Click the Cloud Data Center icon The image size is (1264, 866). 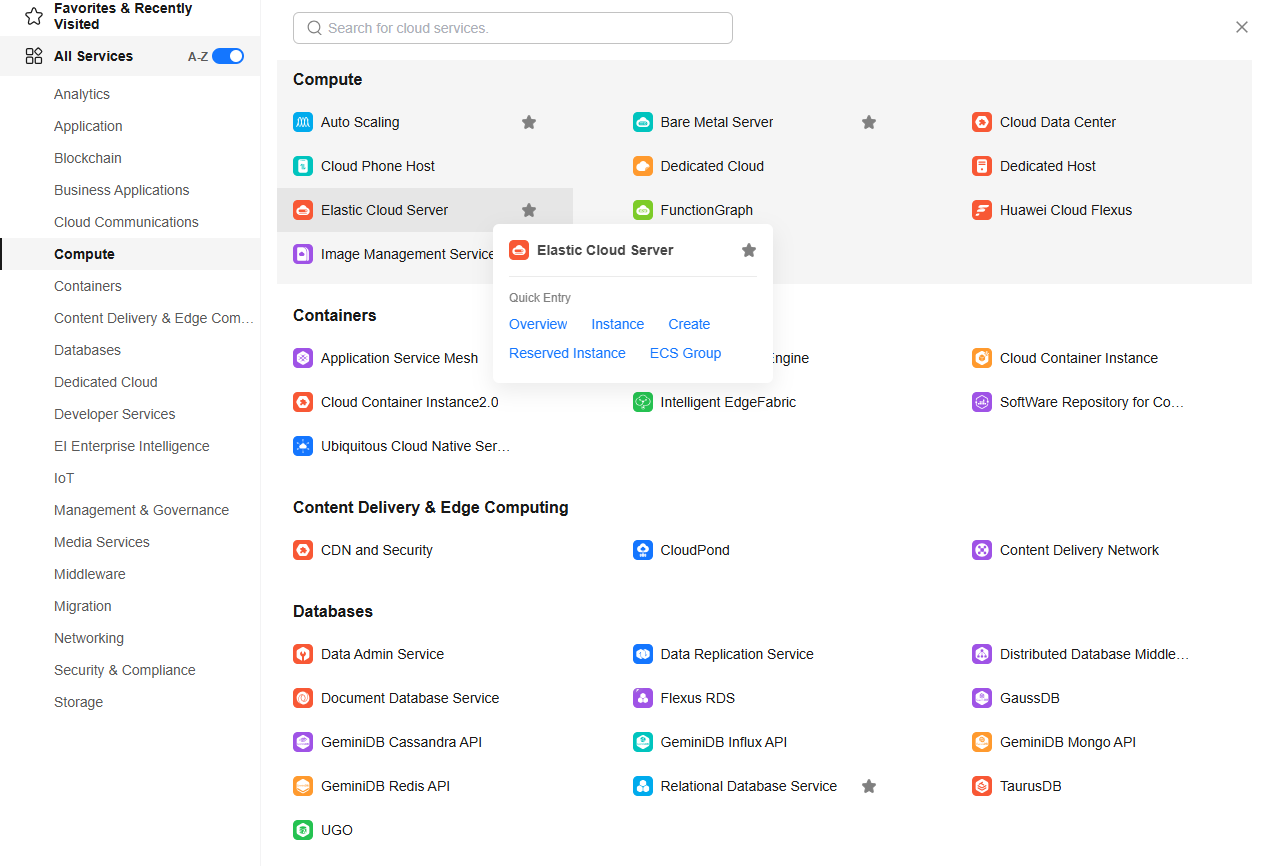(x=982, y=122)
